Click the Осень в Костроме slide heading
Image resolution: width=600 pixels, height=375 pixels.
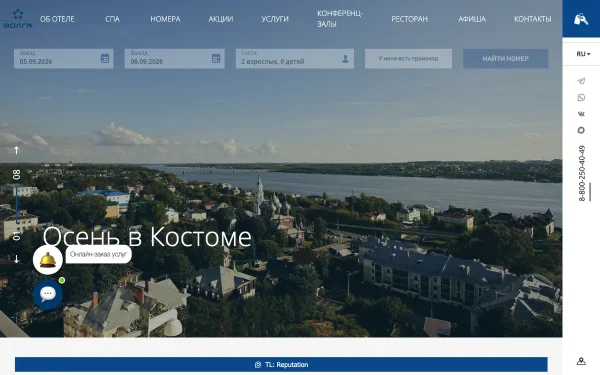147,237
